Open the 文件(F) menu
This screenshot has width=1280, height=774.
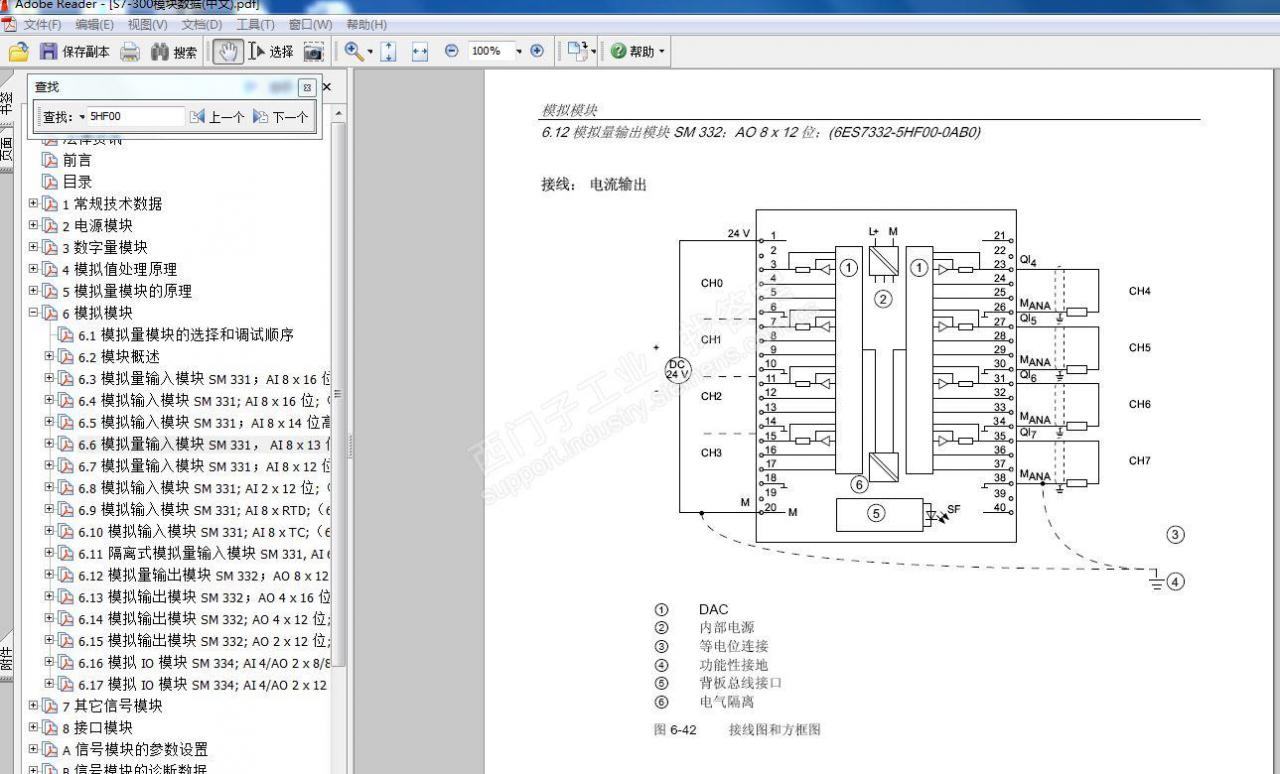pos(42,24)
